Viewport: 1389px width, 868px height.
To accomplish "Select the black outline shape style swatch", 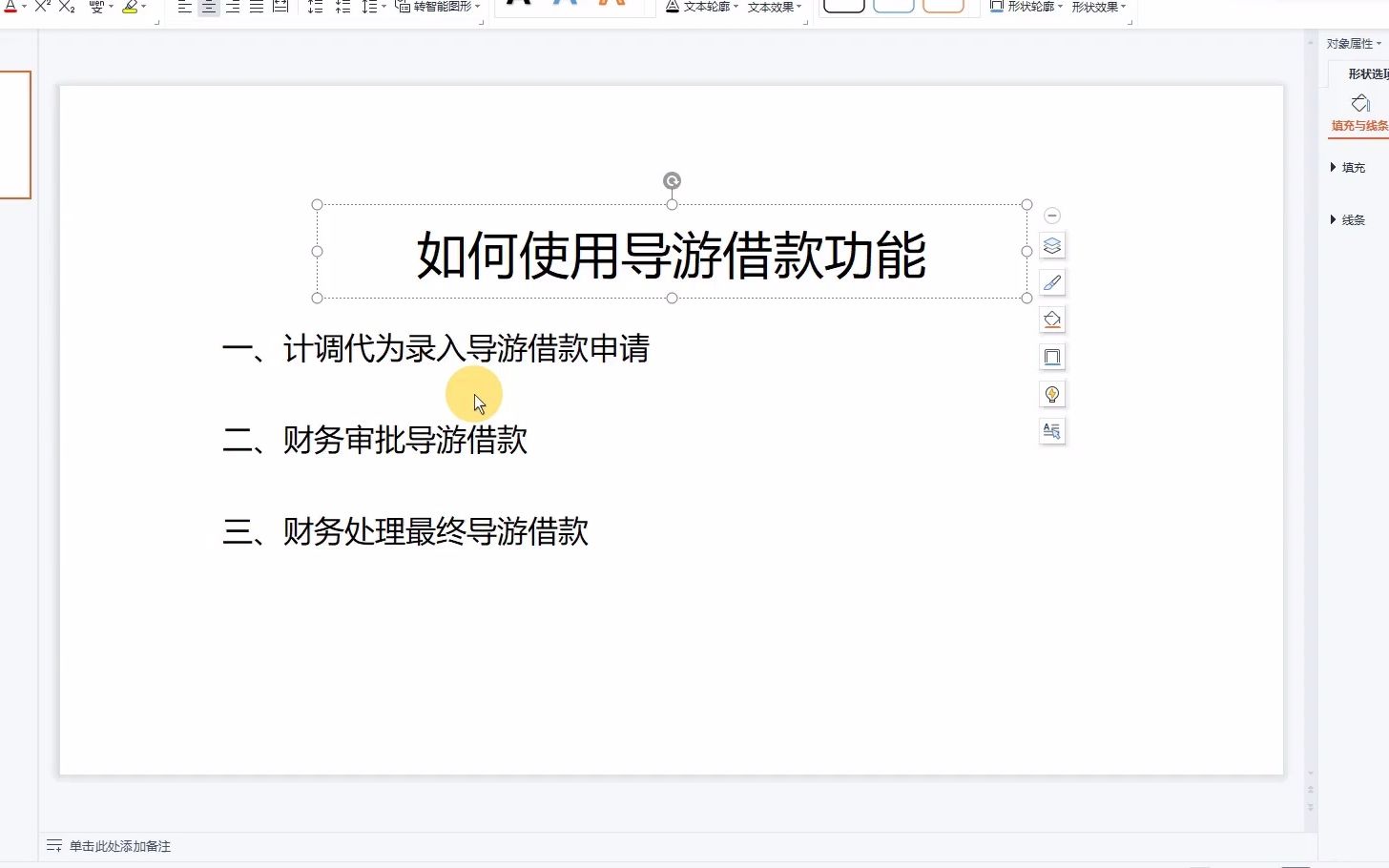I will (x=843, y=6).
